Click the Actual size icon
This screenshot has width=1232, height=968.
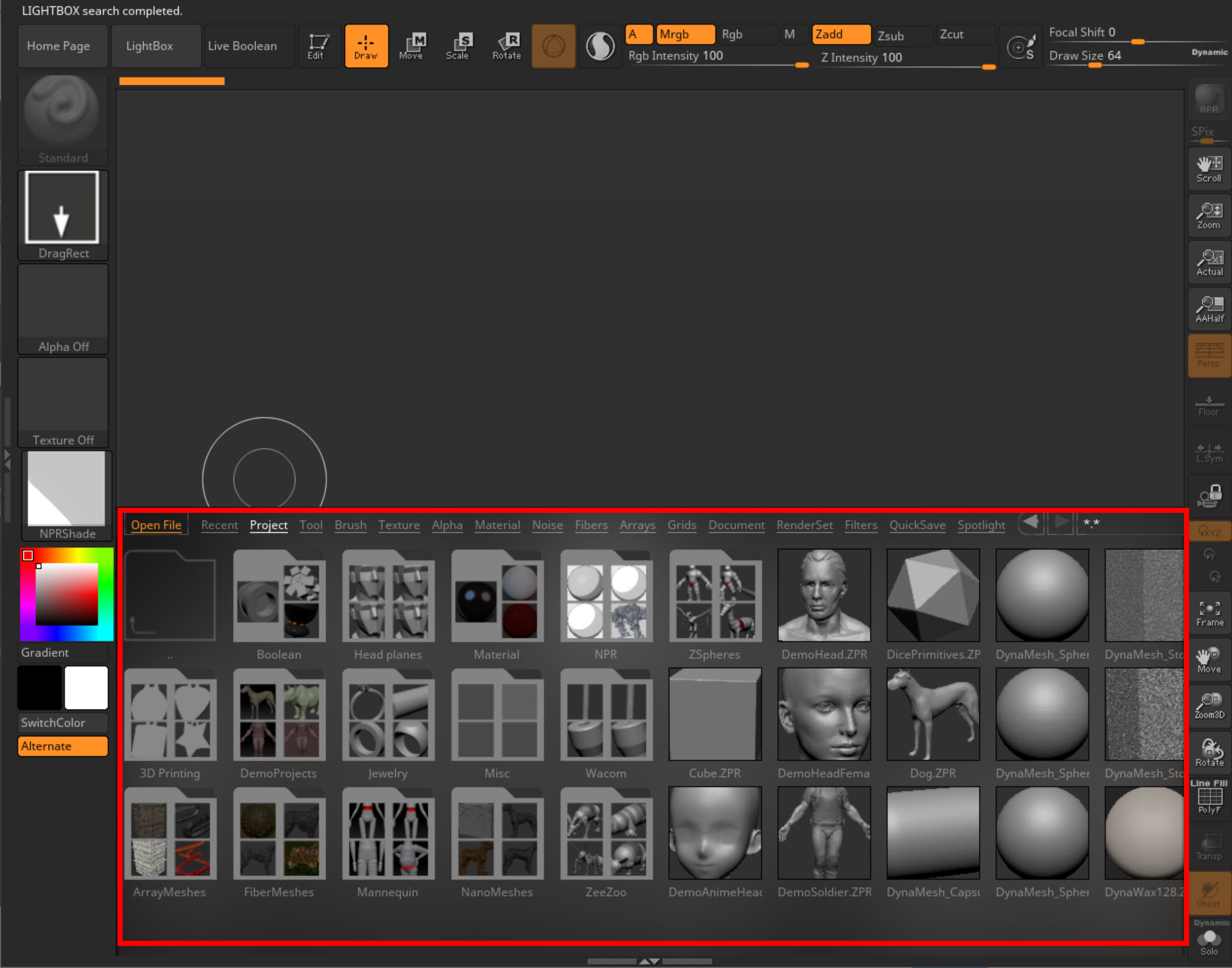tap(1209, 262)
